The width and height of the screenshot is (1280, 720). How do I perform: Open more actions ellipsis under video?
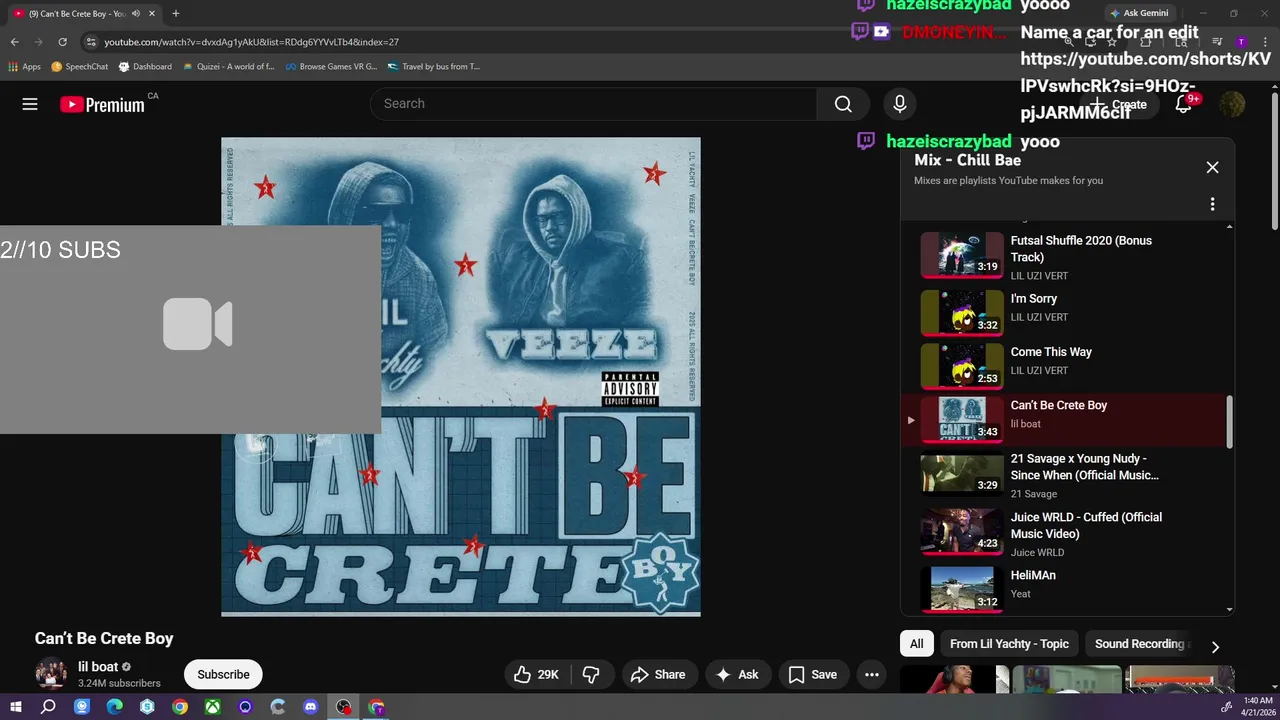[x=872, y=675]
